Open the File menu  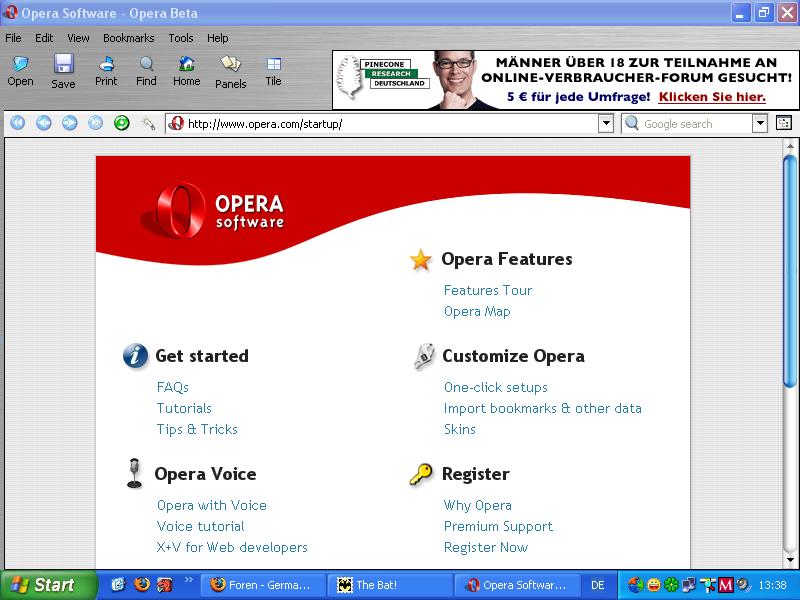[x=13, y=38]
